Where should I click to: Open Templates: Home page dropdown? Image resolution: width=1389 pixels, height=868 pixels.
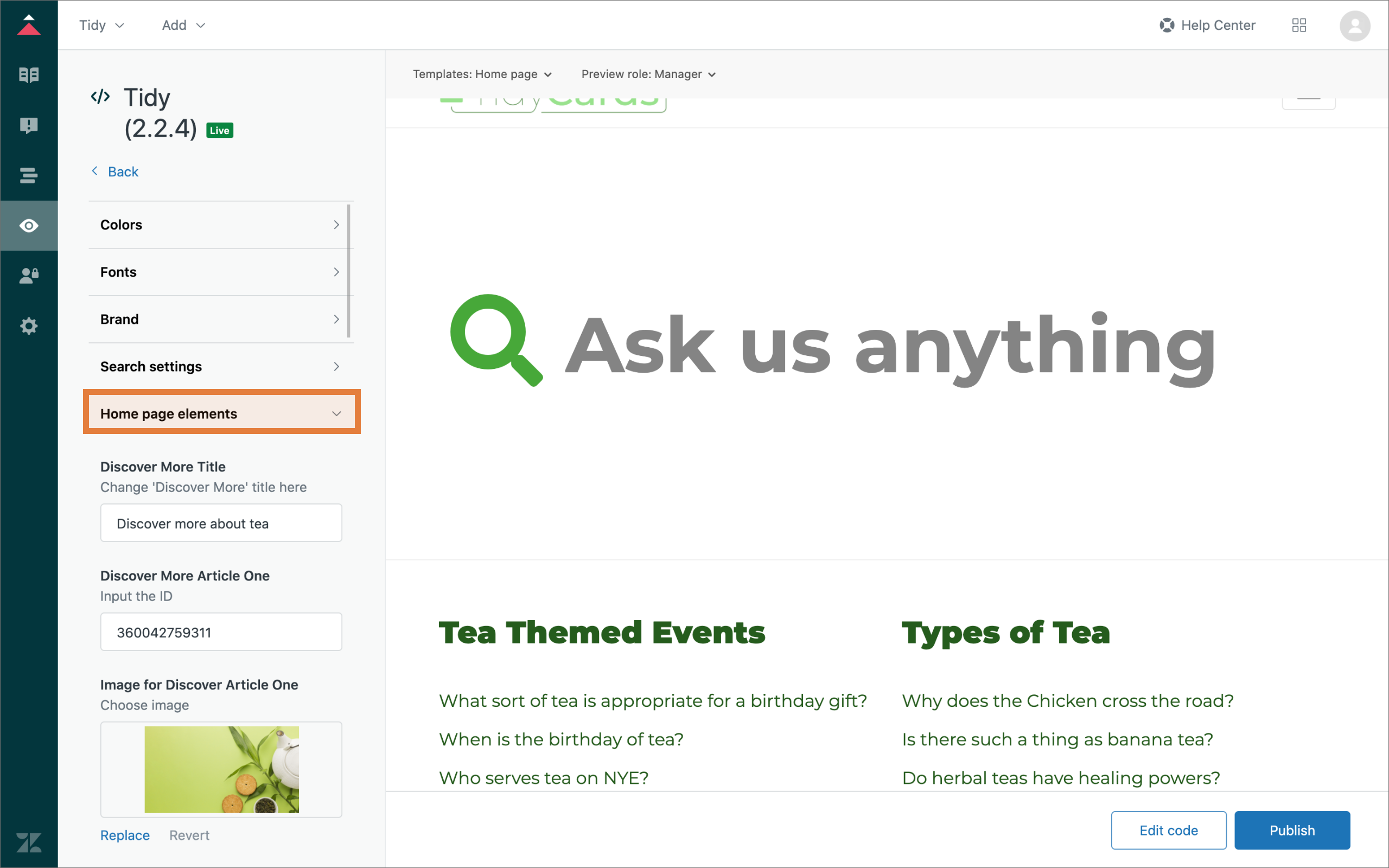tap(482, 74)
